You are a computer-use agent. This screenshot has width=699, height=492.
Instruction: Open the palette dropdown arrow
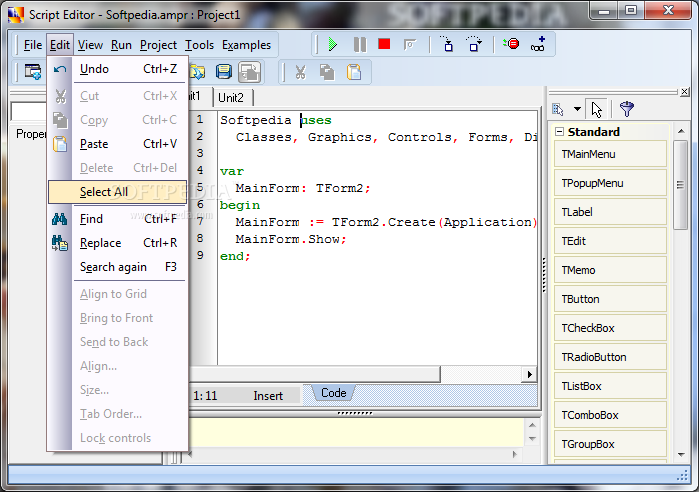[x=577, y=109]
